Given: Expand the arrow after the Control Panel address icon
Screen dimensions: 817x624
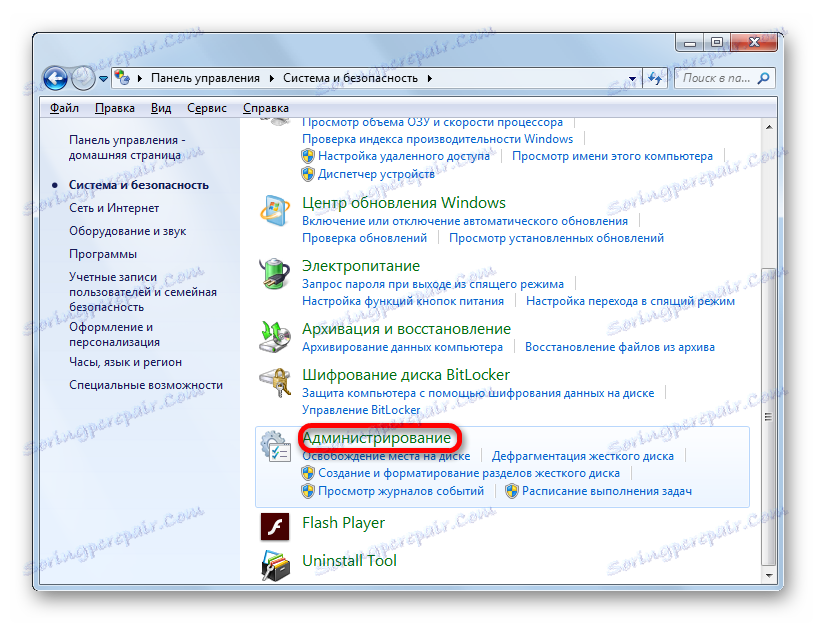Looking at the screenshot, I should tap(140, 78).
